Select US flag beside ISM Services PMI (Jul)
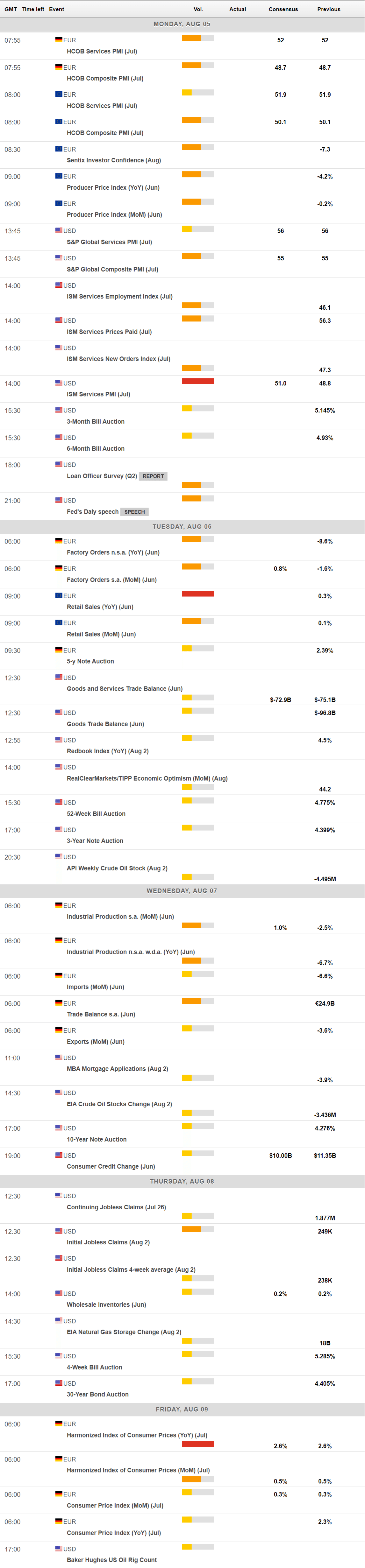The height and width of the screenshot is (1568, 365). [59, 383]
